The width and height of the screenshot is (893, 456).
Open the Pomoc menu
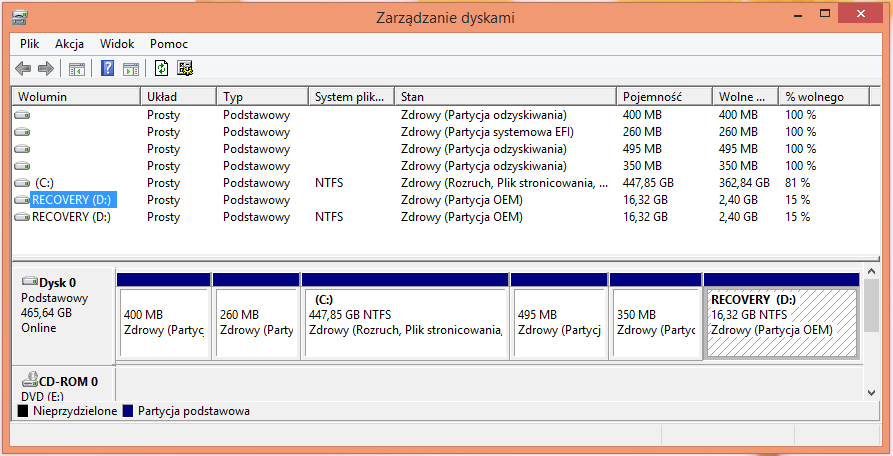169,44
